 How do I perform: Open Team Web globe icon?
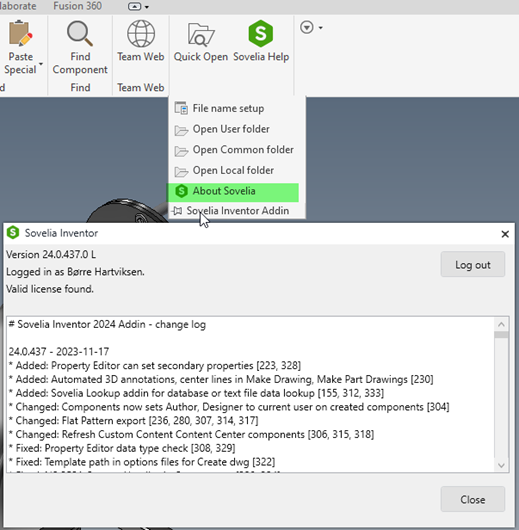tap(141, 33)
